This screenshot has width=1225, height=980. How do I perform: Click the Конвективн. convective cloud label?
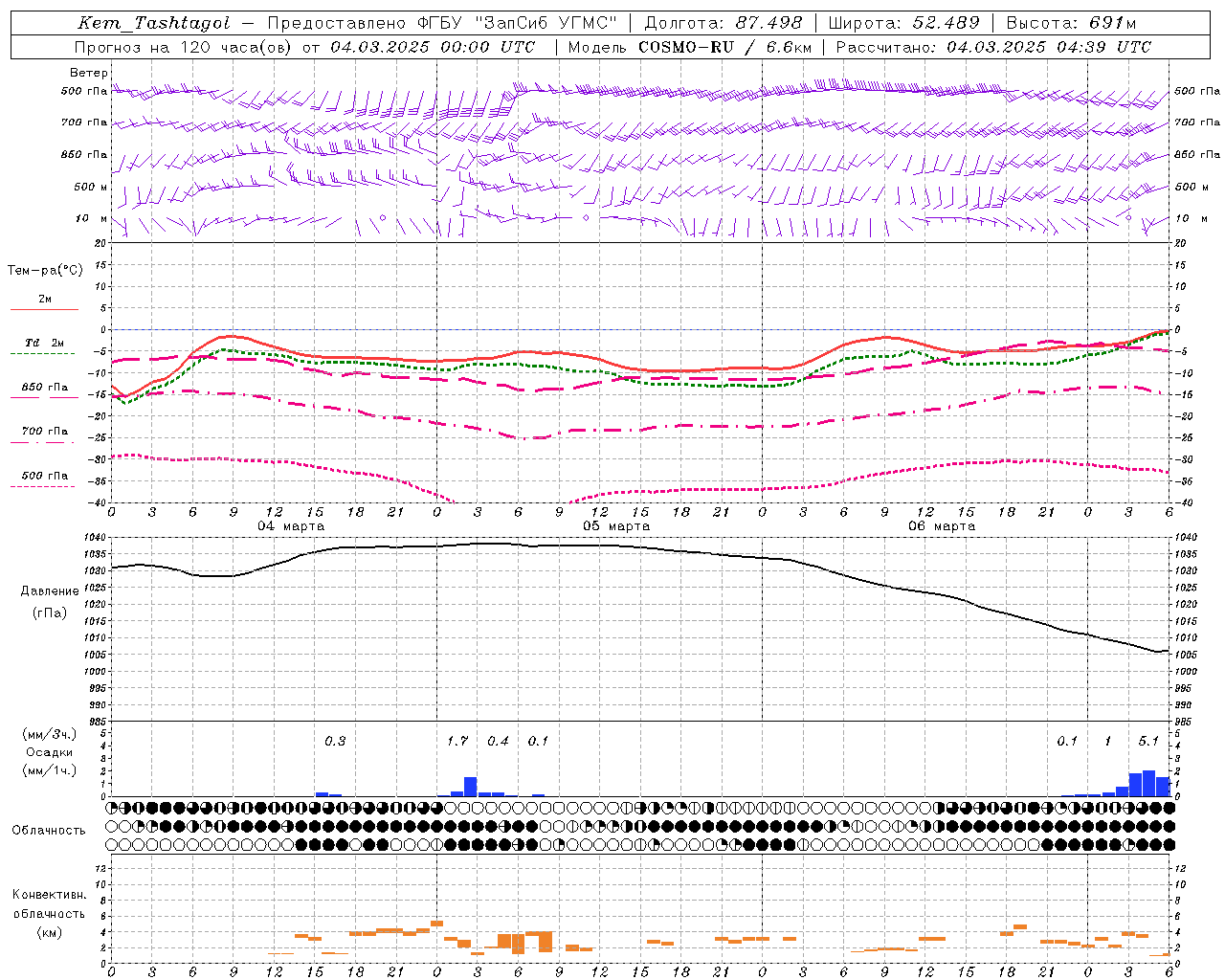click(x=50, y=895)
